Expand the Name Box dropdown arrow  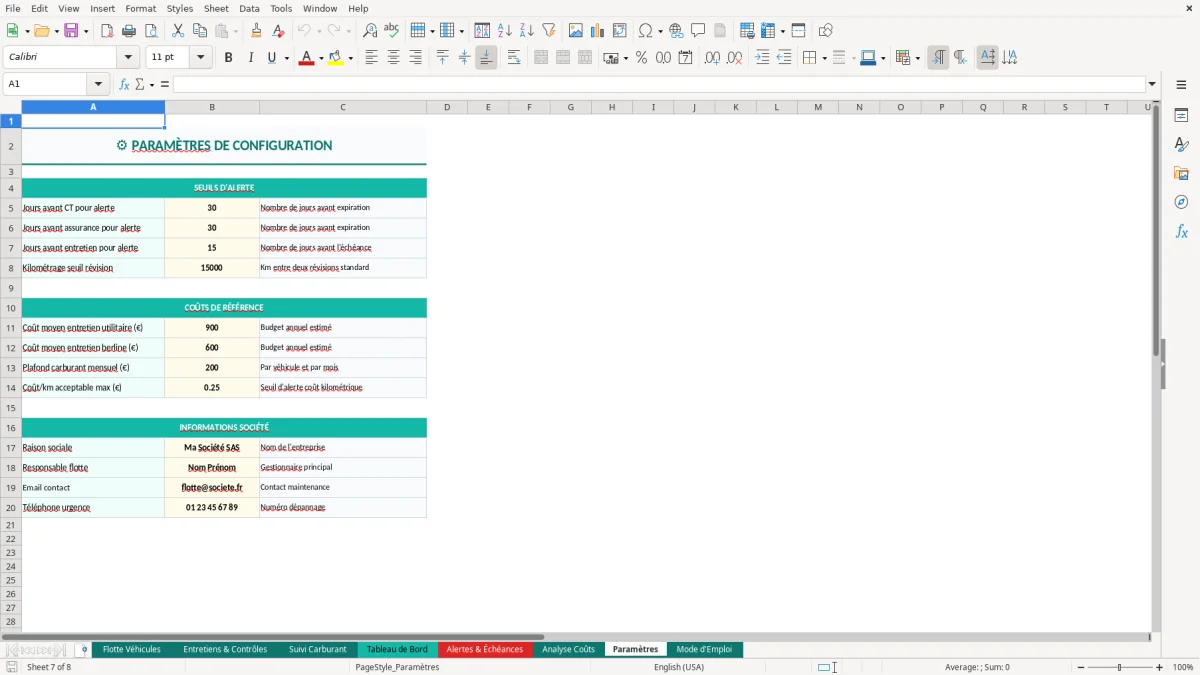click(x=98, y=84)
